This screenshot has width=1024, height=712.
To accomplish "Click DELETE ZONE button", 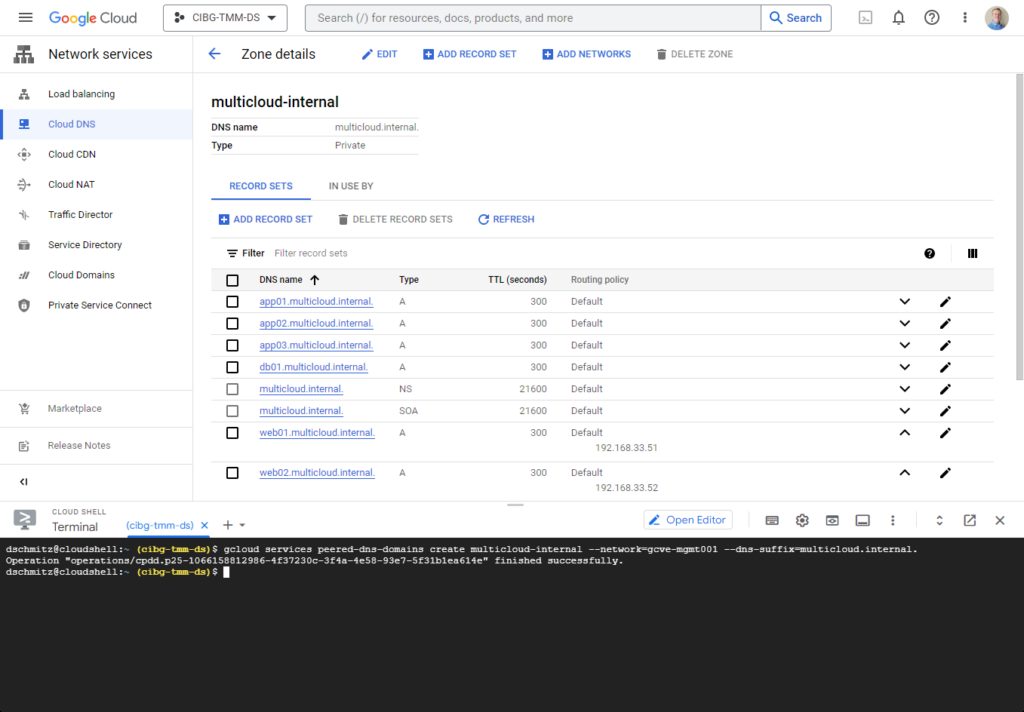I will (x=695, y=54).
